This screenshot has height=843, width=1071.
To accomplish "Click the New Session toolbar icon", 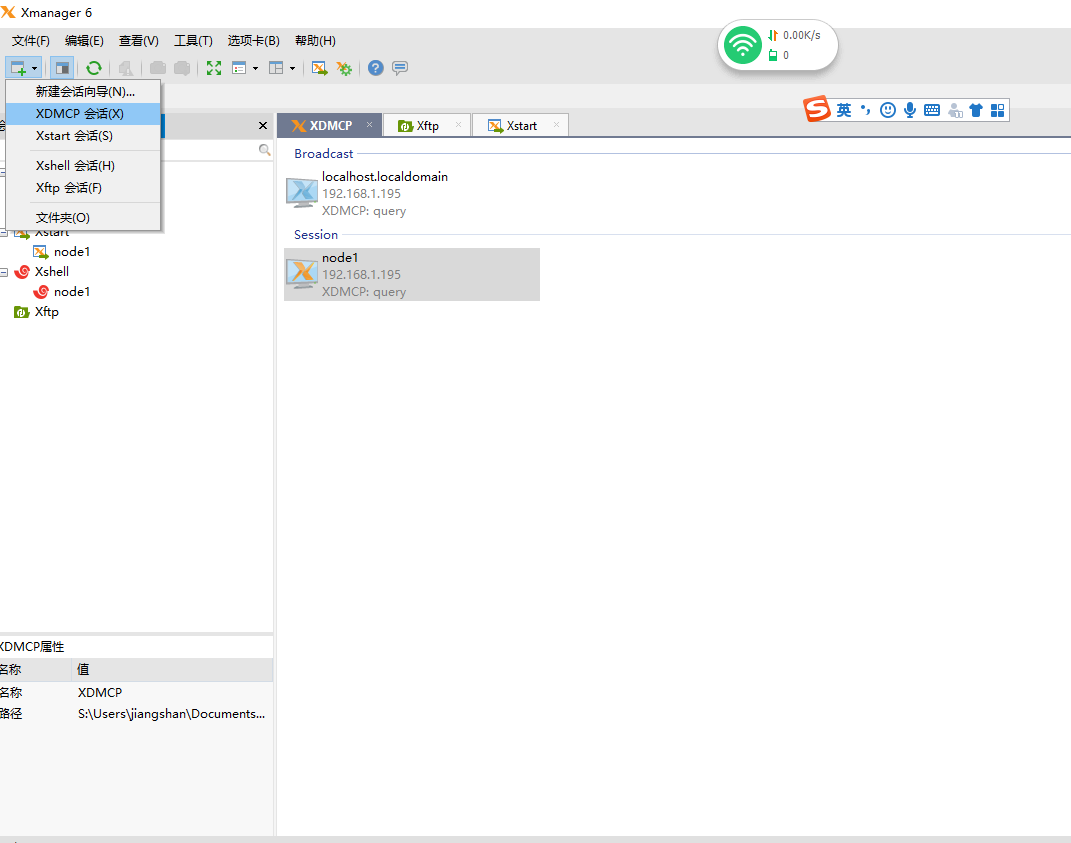I will pyautogui.click(x=18, y=68).
